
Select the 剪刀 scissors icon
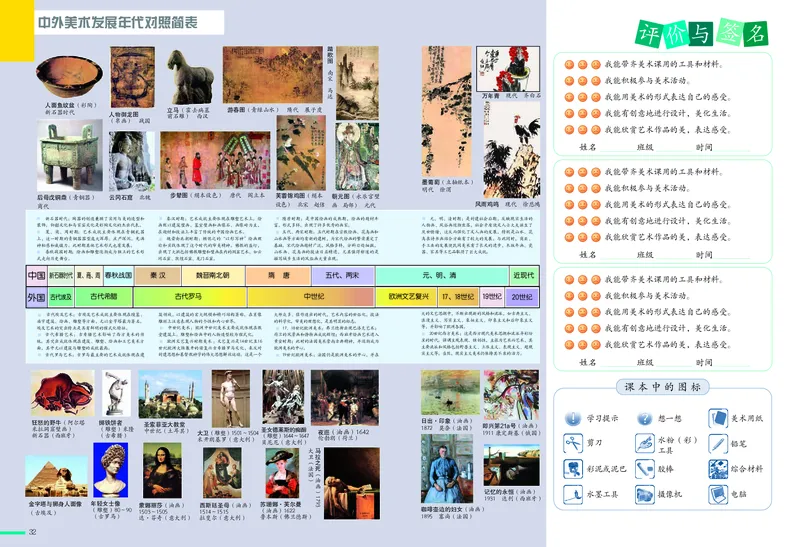(x=572, y=443)
